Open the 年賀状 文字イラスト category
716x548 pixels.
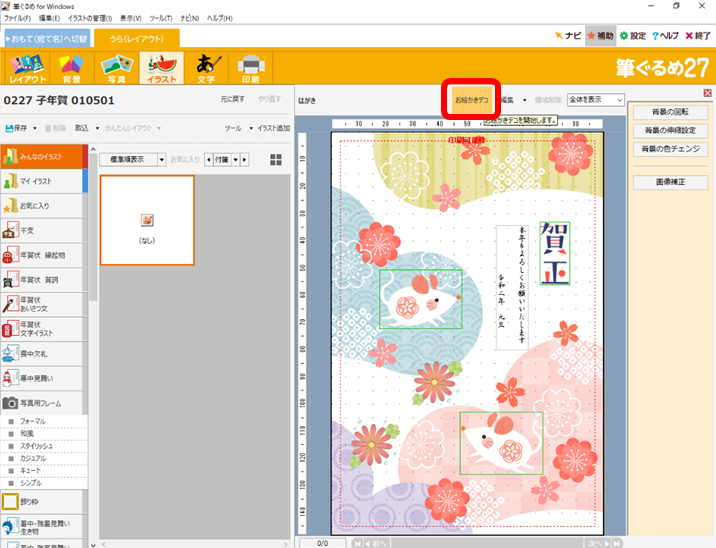coord(42,329)
